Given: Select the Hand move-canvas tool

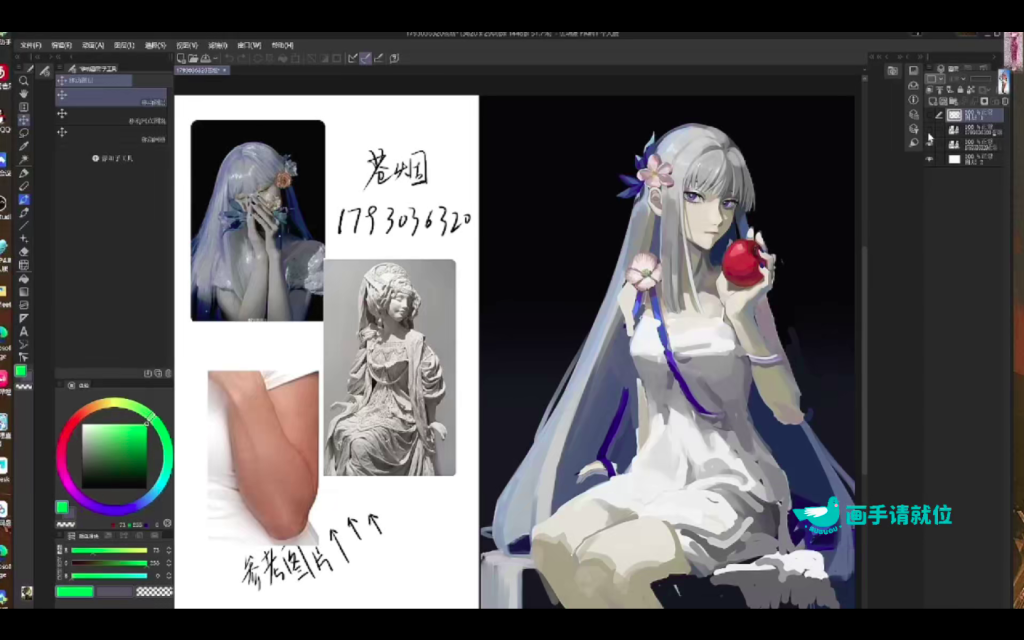Looking at the screenshot, I should tap(24, 94).
